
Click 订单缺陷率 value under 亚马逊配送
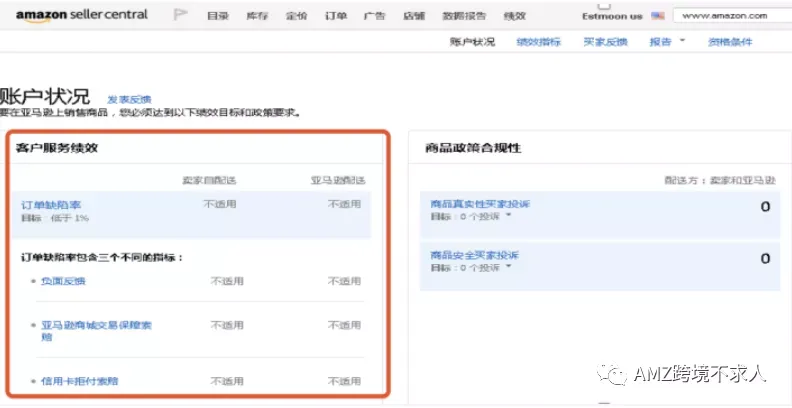coord(344,204)
